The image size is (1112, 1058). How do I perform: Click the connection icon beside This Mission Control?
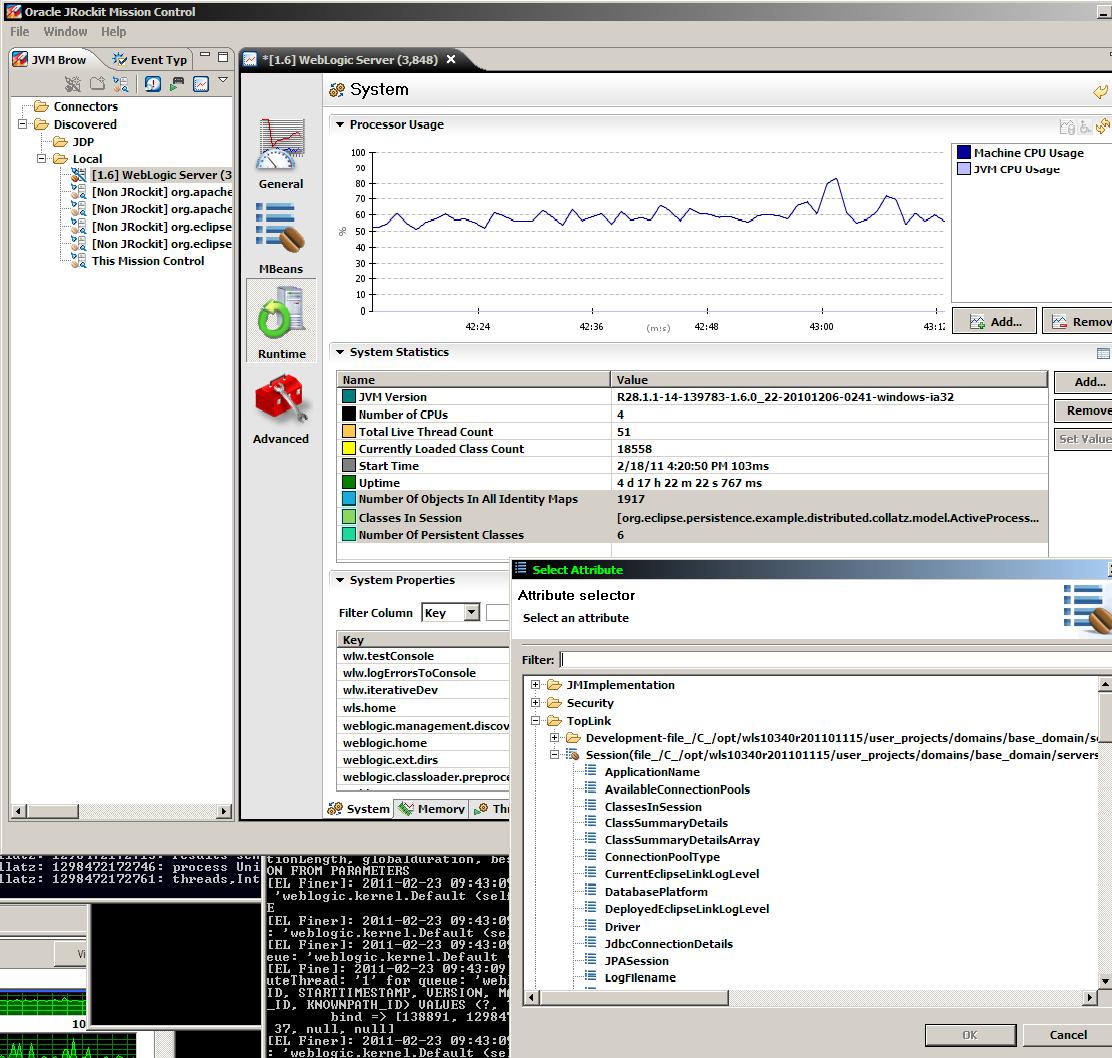click(78, 261)
